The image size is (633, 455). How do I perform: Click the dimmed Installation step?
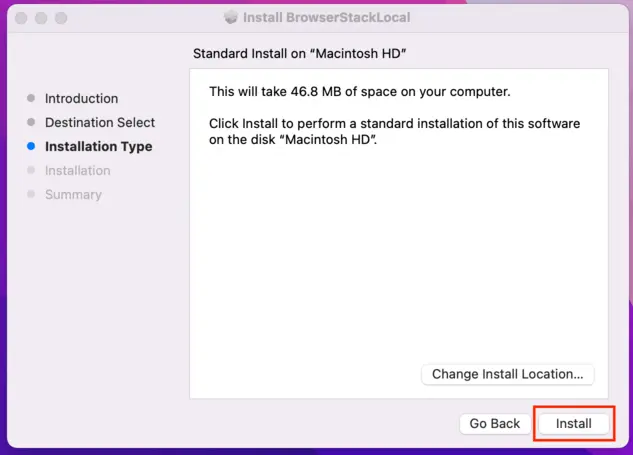click(77, 170)
